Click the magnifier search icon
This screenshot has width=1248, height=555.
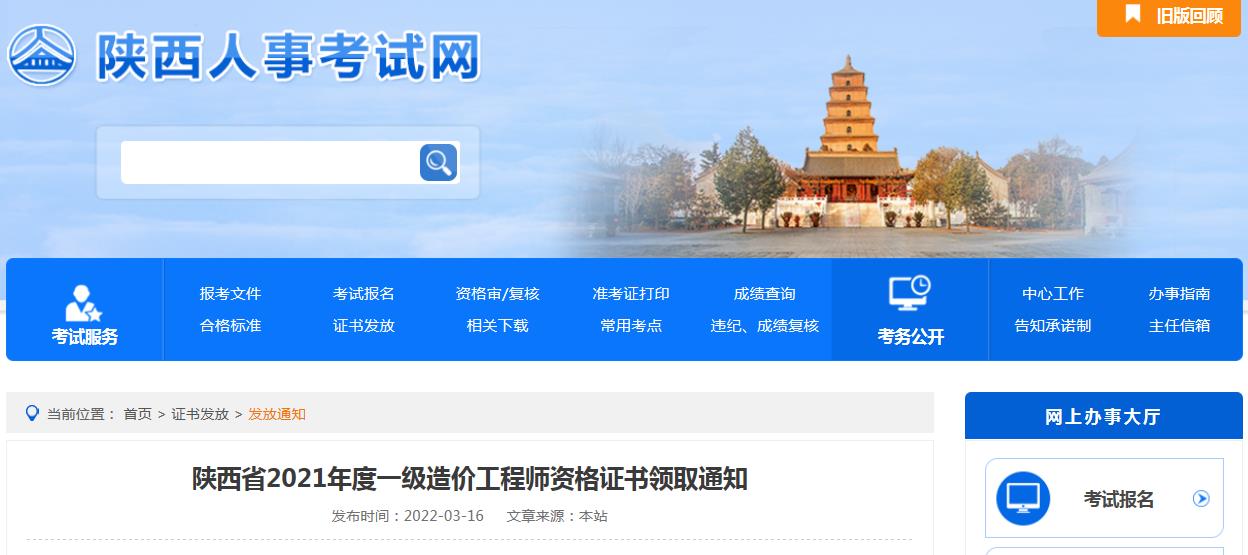[438, 162]
